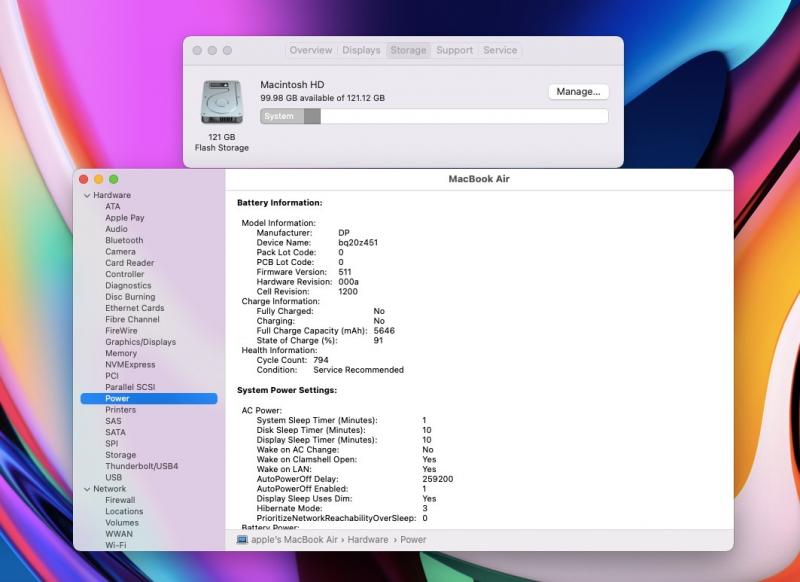The width and height of the screenshot is (800, 582).
Task: Select Parallel SCSI in the sidebar
Action: click(130, 387)
